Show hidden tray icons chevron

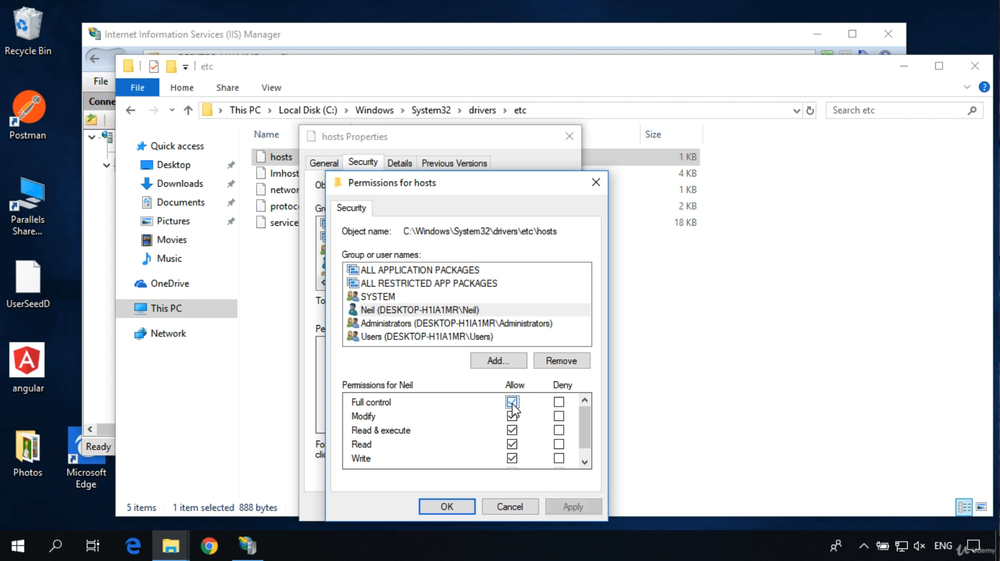point(864,546)
